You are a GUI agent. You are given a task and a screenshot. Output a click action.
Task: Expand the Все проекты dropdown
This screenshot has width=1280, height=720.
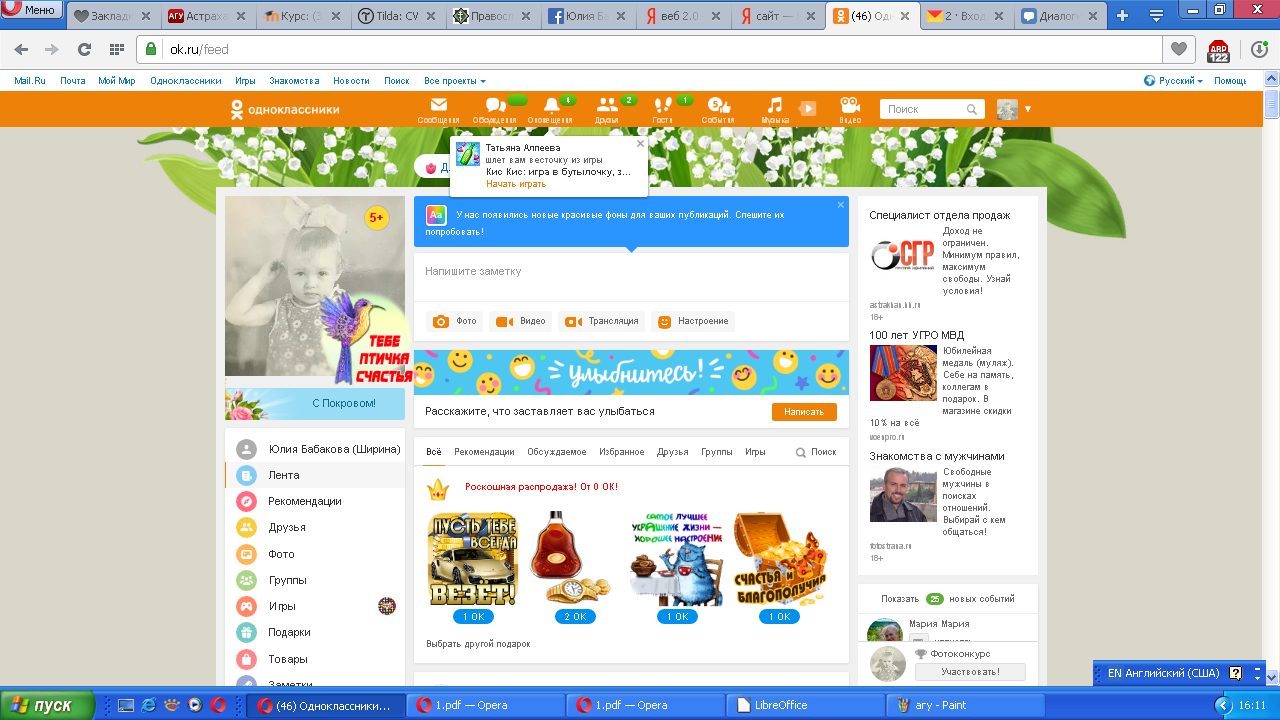click(x=455, y=81)
